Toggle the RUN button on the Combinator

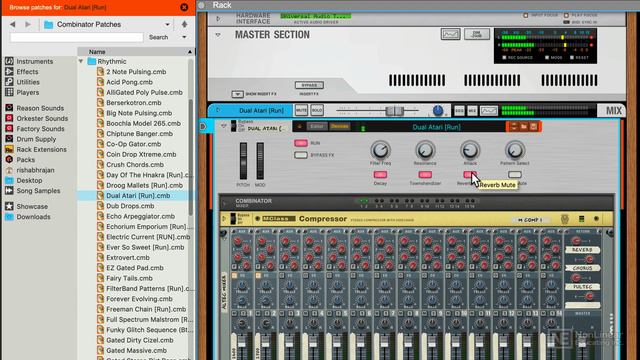pos(301,143)
